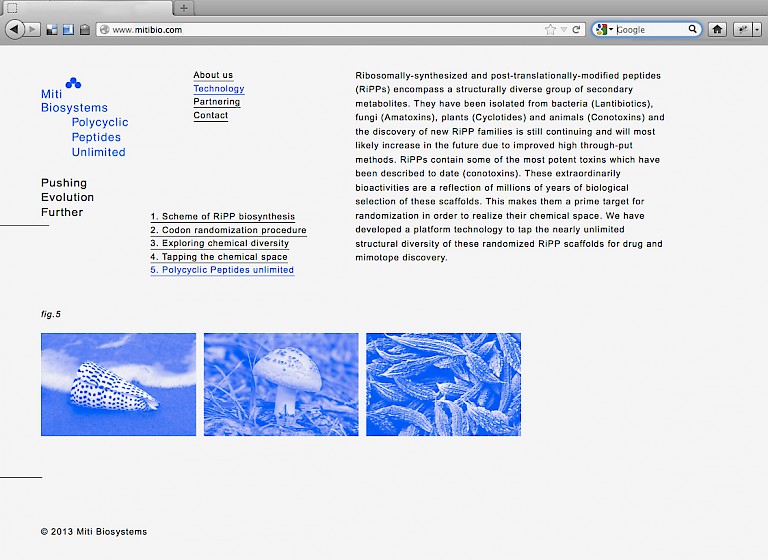Click the leaves image thumbnail
Viewport: 768px width, 560px height.
(444, 385)
